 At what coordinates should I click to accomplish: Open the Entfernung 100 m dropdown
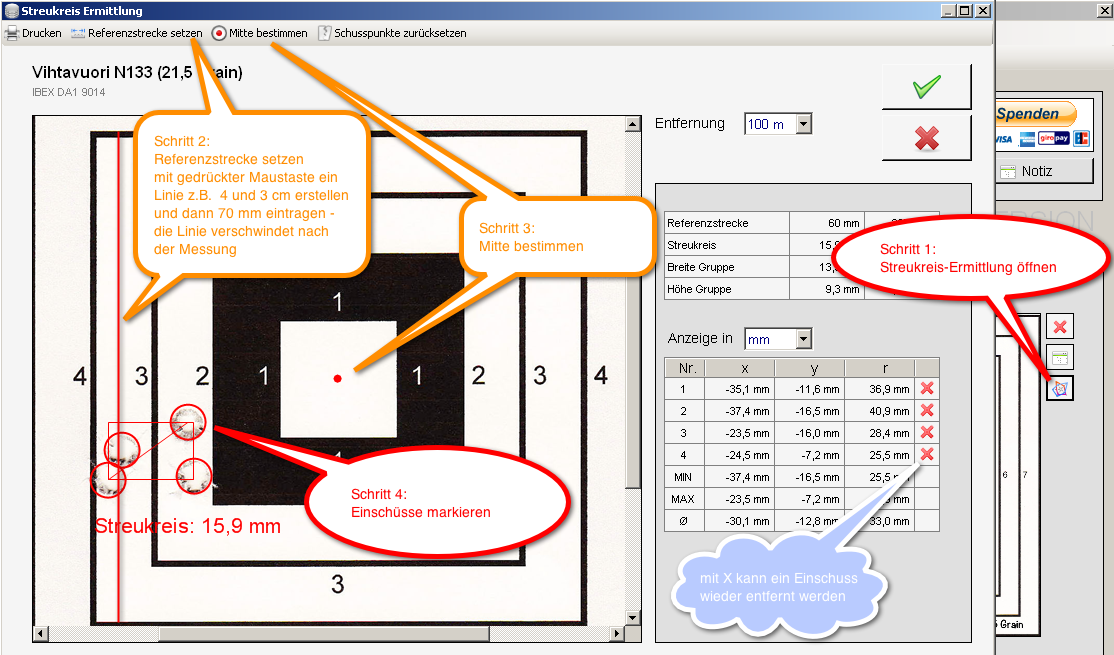pyautogui.click(x=804, y=124)
